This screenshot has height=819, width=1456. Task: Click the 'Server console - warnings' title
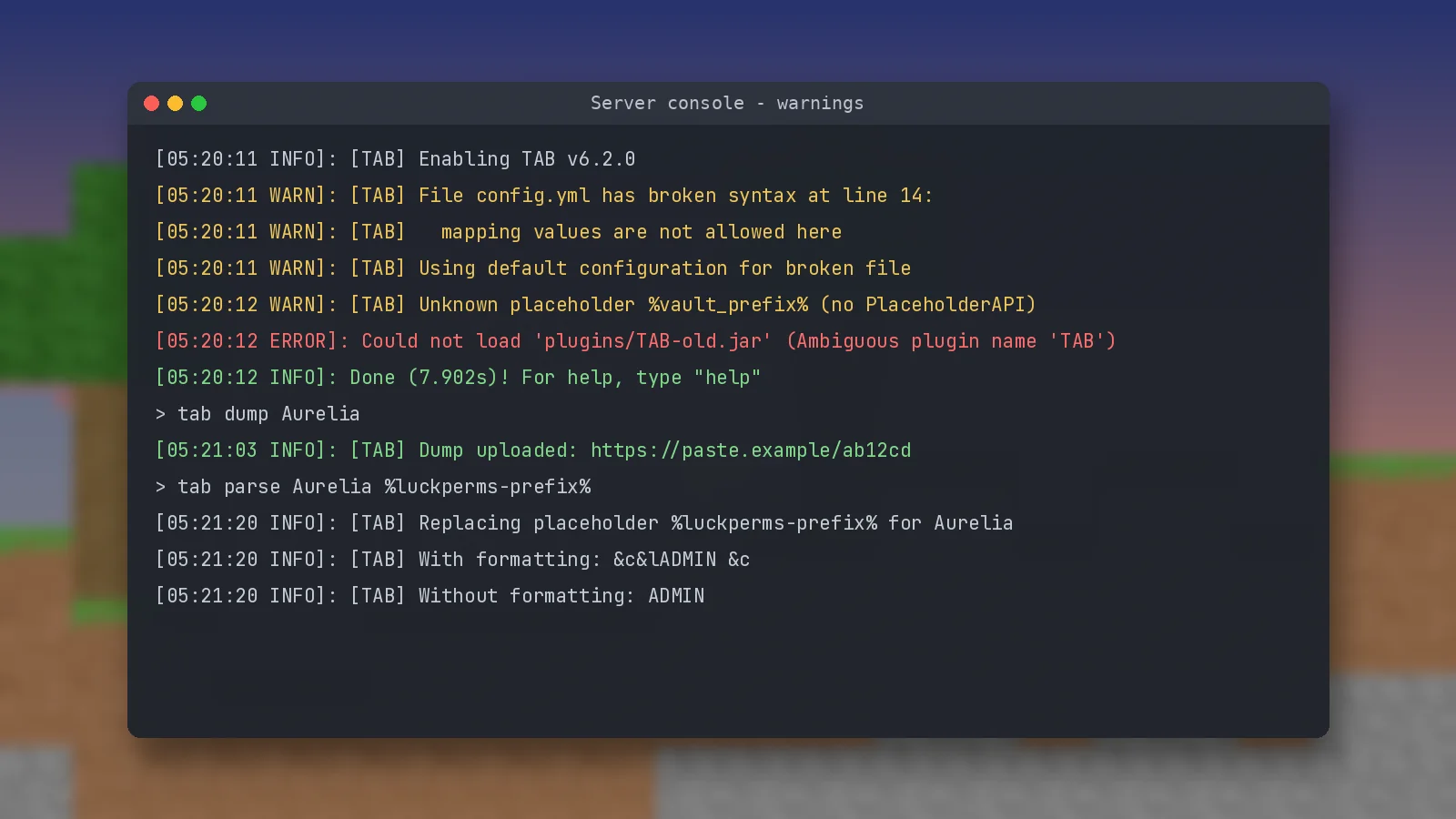[x=727, y=104]
